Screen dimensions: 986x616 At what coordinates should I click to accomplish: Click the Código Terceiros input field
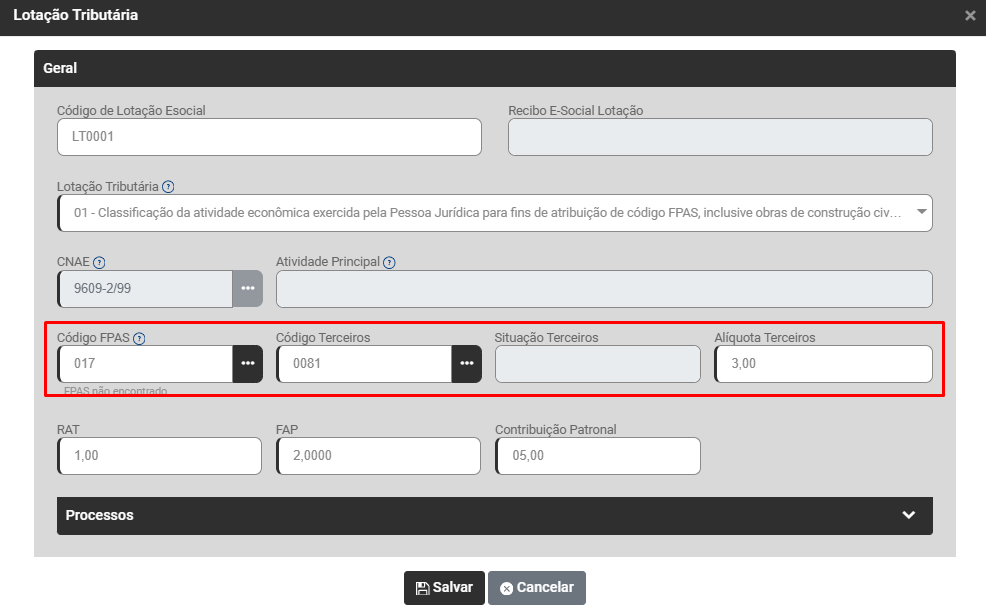coord(364,364)
